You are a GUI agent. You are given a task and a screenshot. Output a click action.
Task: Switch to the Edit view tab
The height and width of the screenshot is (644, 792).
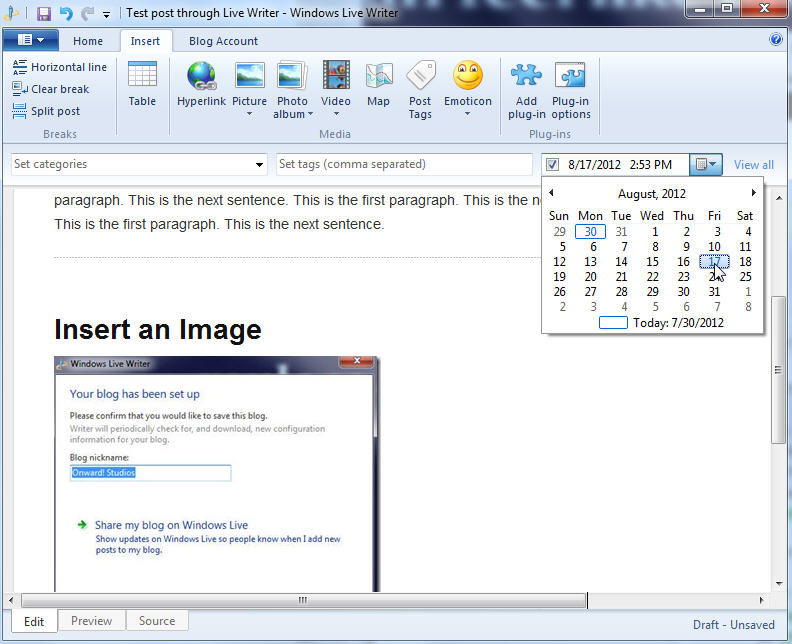[x=34, y=621]
